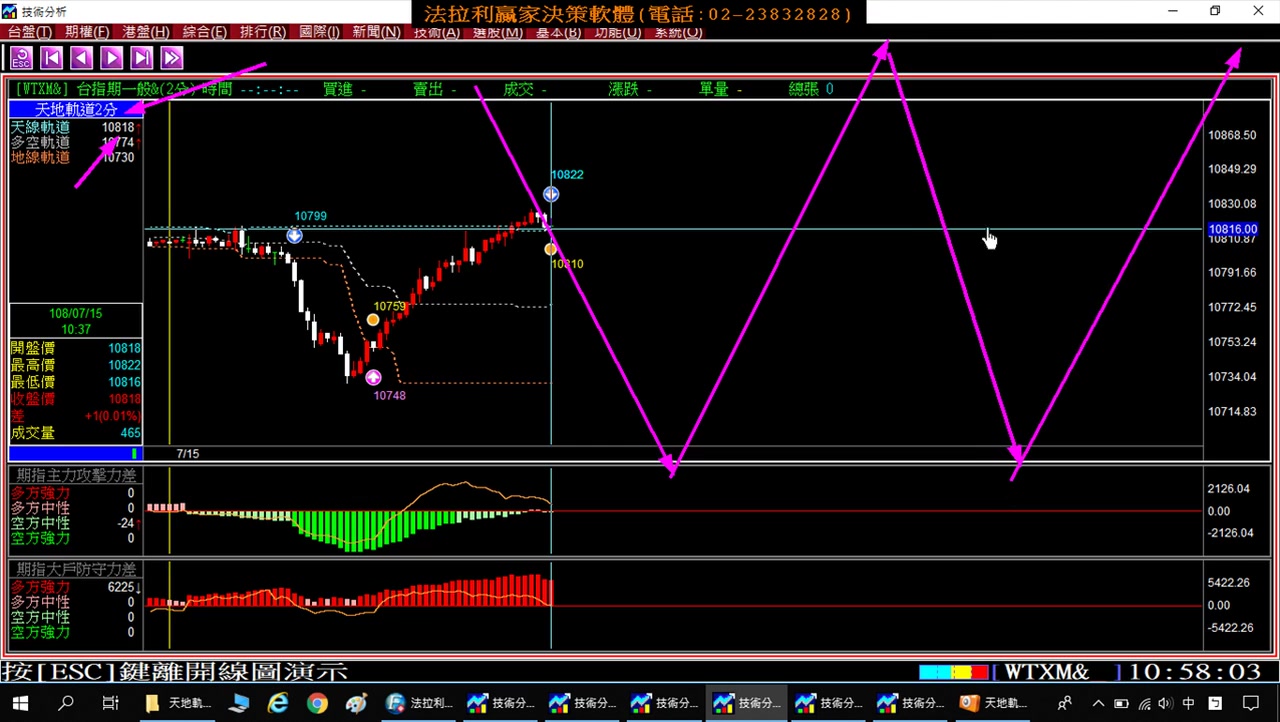Open the 台盤(T) menu
Image resolution: width=1280 pixels, height=722 pixels.
tap(29, 32)
